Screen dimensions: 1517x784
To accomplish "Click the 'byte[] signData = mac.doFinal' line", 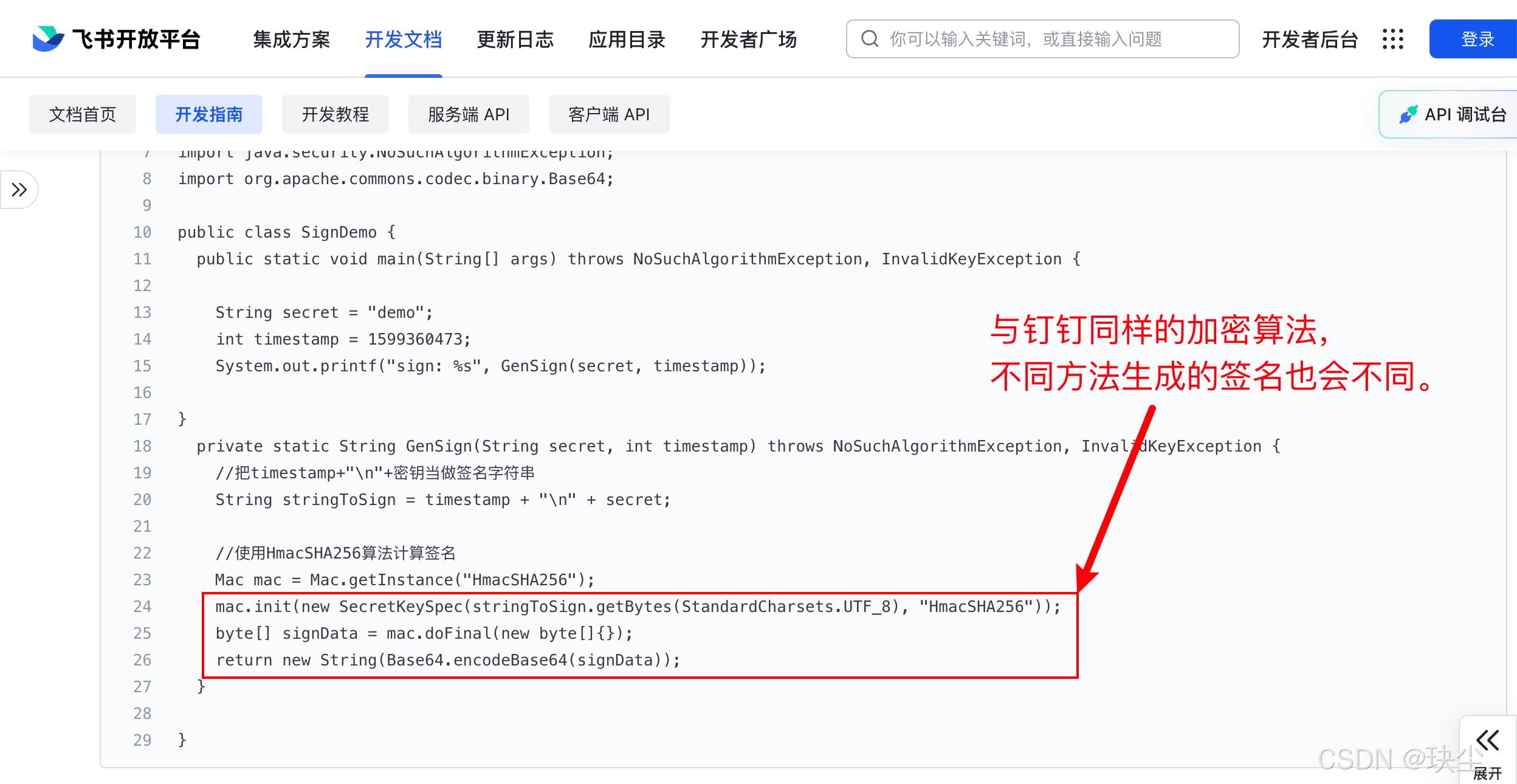I will 424,633.
